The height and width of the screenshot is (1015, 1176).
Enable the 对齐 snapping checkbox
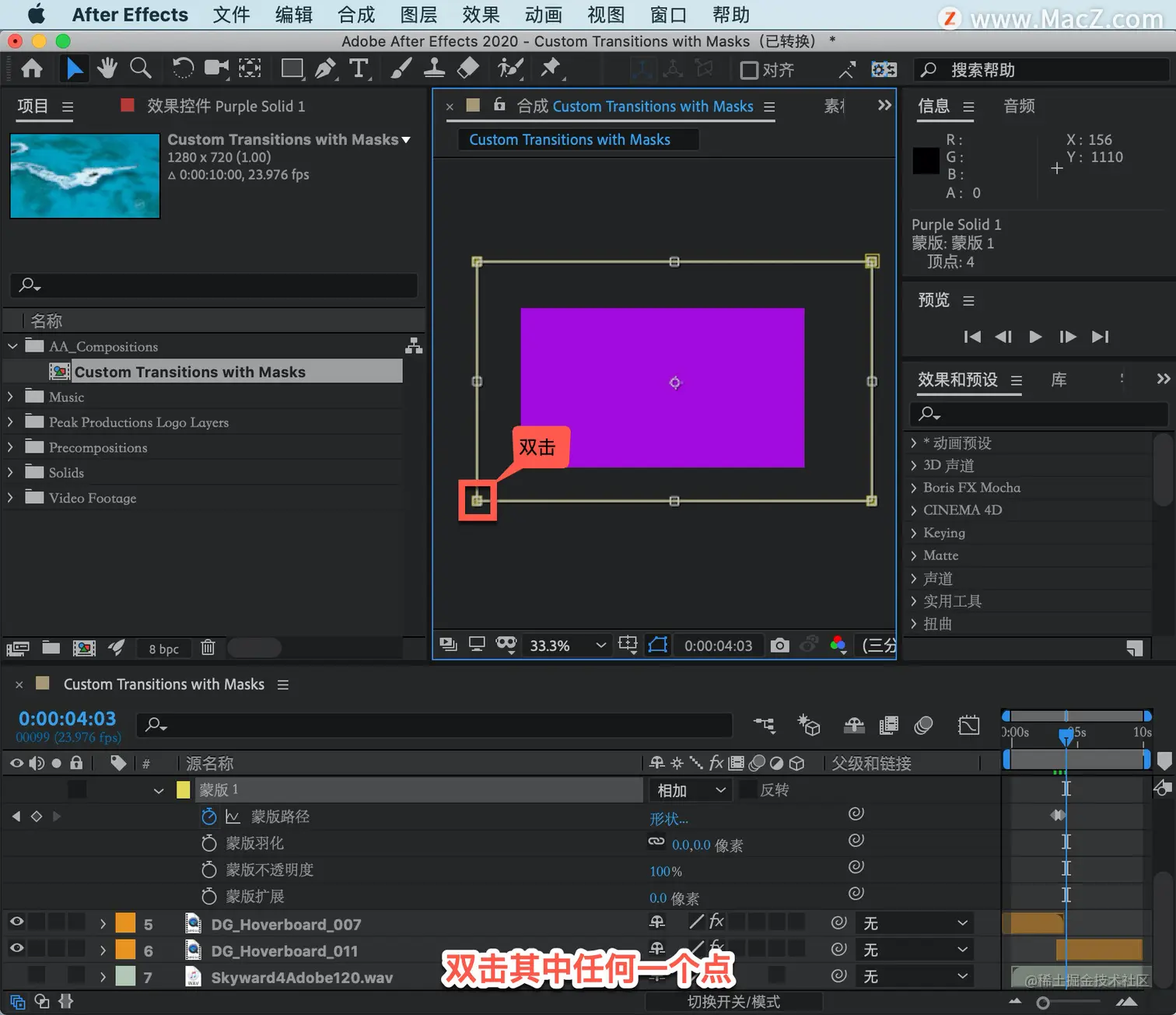749,70
